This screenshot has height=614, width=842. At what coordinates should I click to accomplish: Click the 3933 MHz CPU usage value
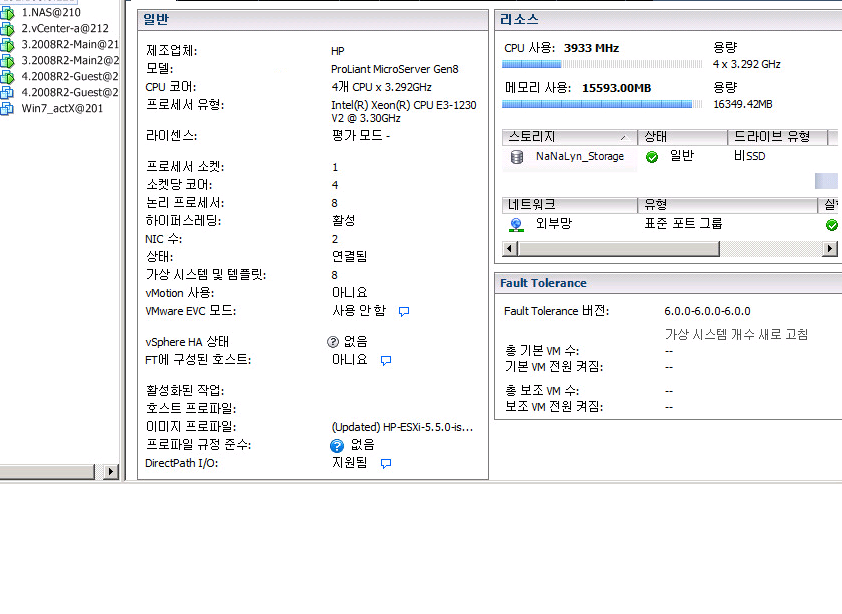tap(591, 48)
